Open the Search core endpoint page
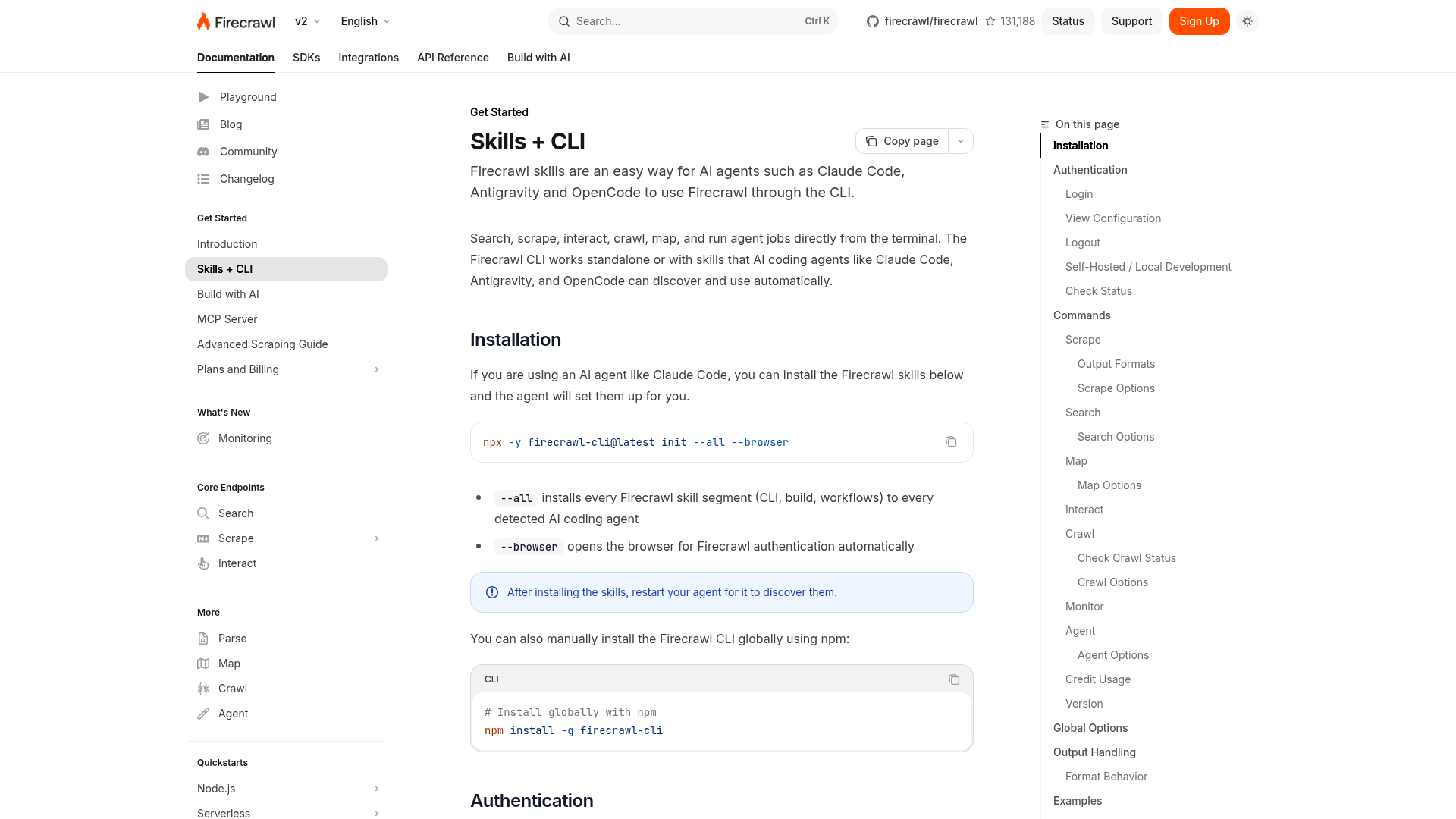1456x819 pixels. click(236, 513)
